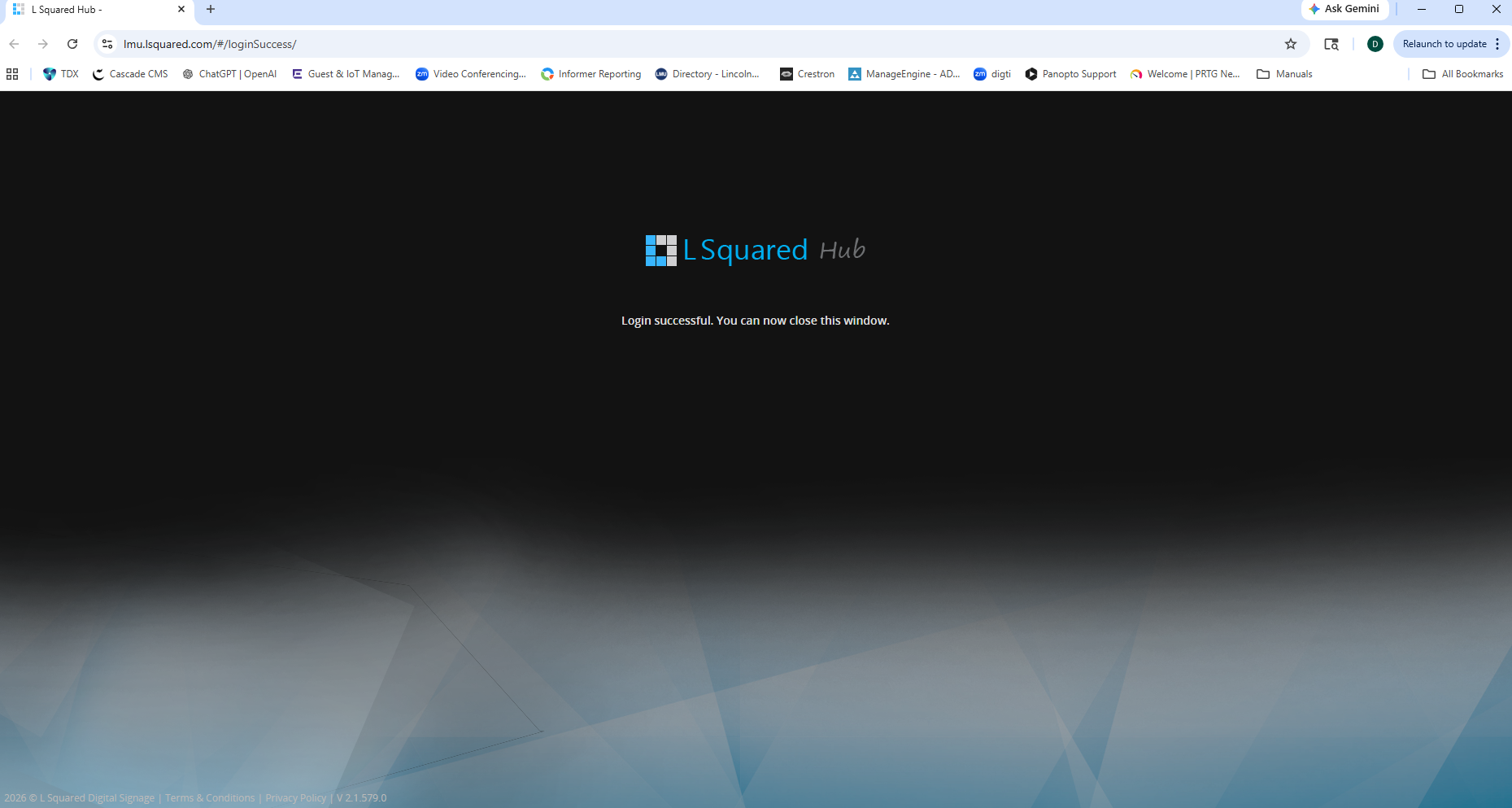Open the Chrome profile avatar D
The width and height of the screenshot is (1512, 808).
click(x=1375, y=44)
